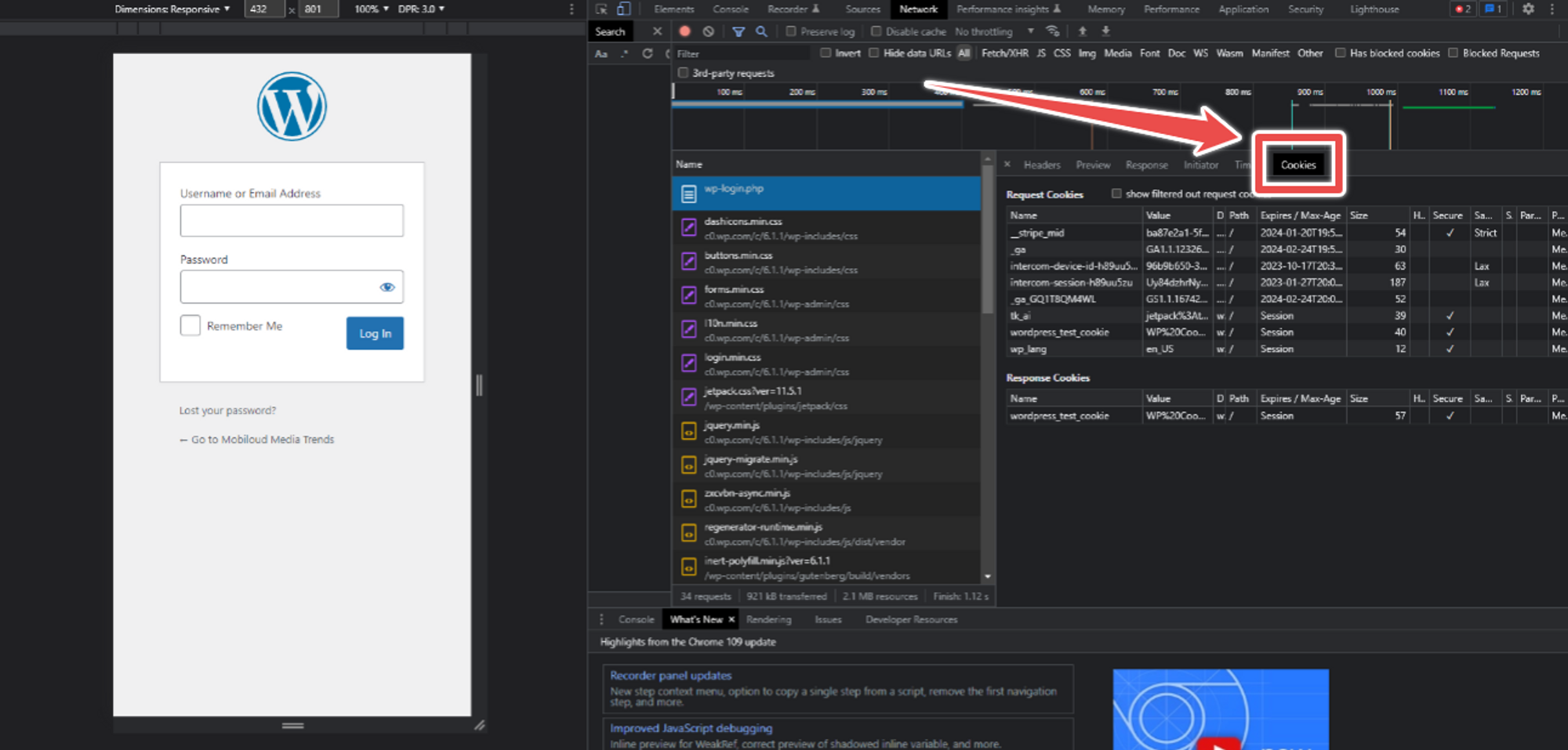
Task: Open the Dimensions: Responsive dropdown
Action: pos(172,9)
